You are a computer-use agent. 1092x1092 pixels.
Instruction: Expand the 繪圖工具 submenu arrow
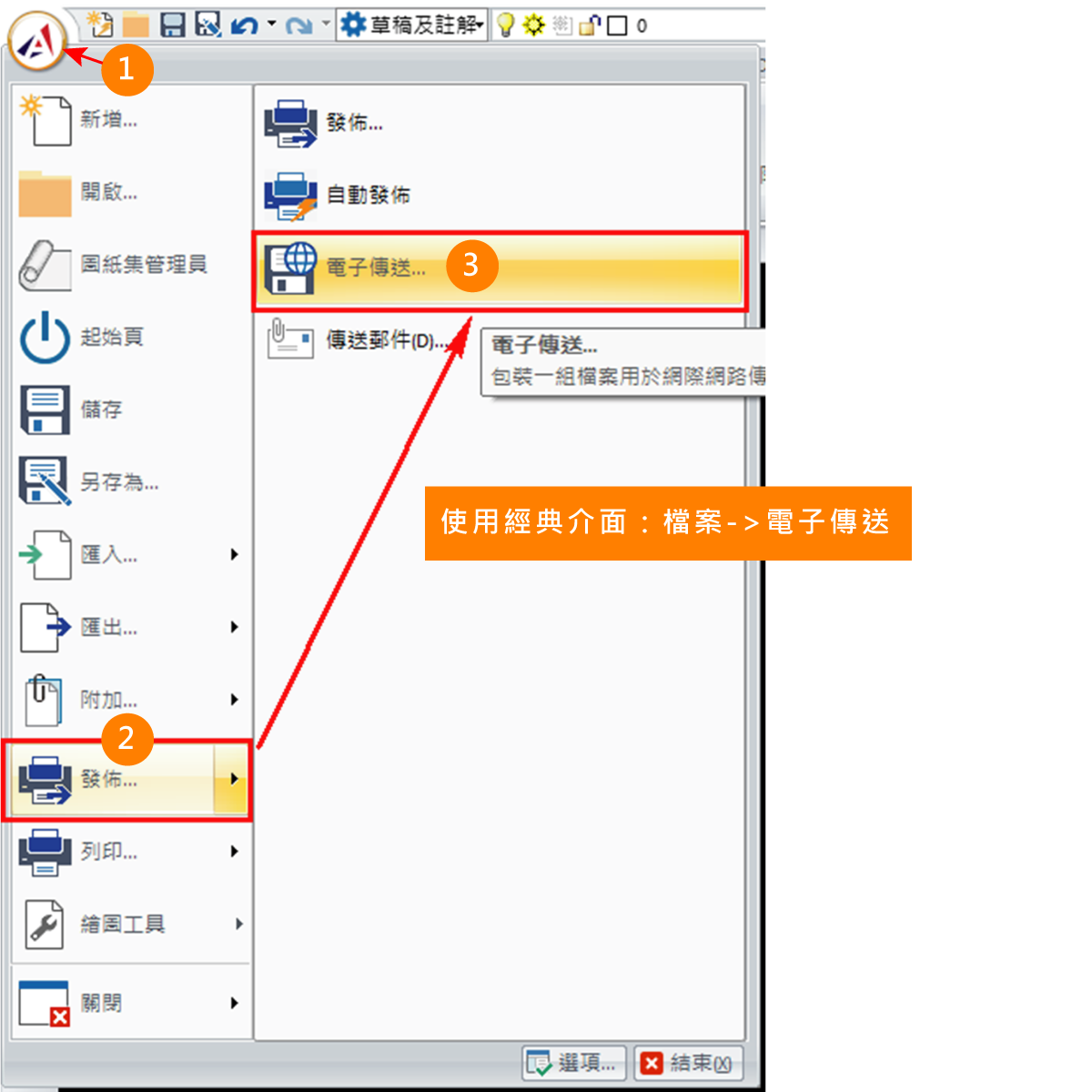point(238,925)
